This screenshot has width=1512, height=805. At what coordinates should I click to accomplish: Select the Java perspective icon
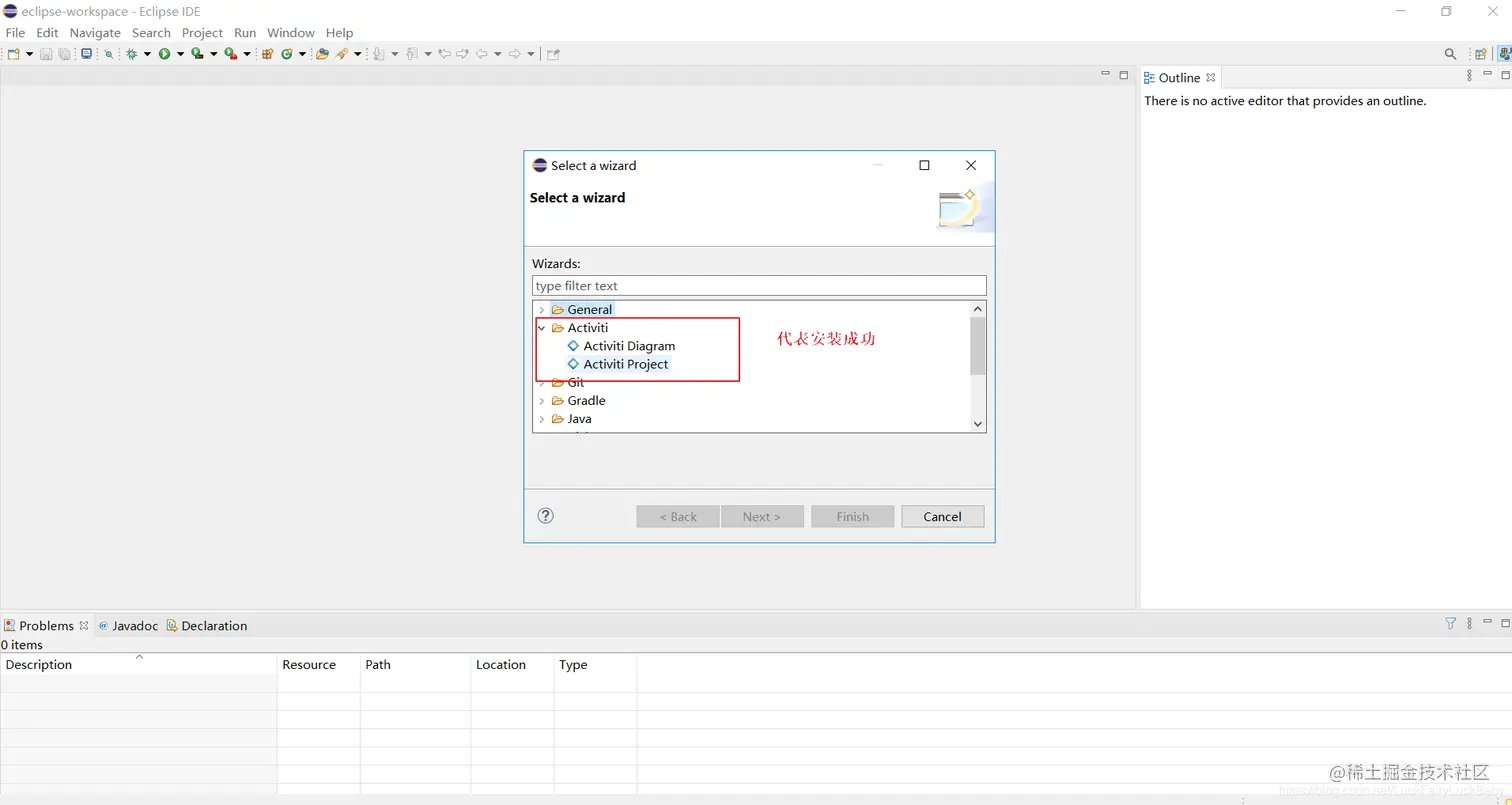tap(1504, 54)
